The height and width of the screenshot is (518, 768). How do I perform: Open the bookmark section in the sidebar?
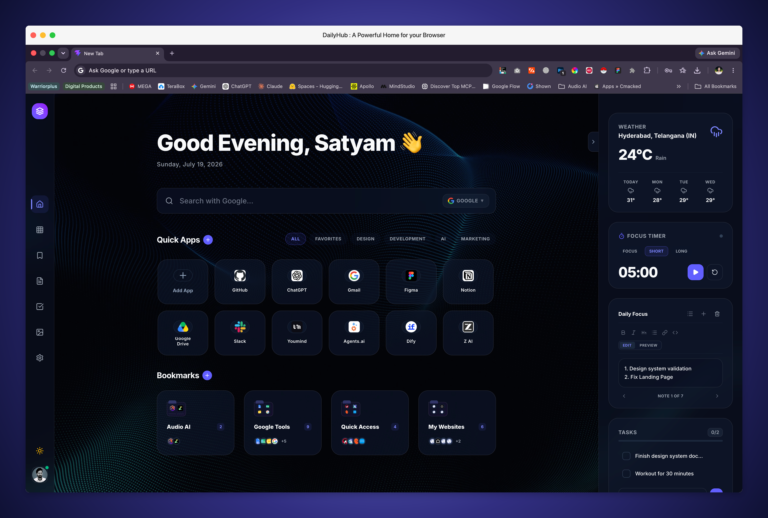tap(40, 255)
